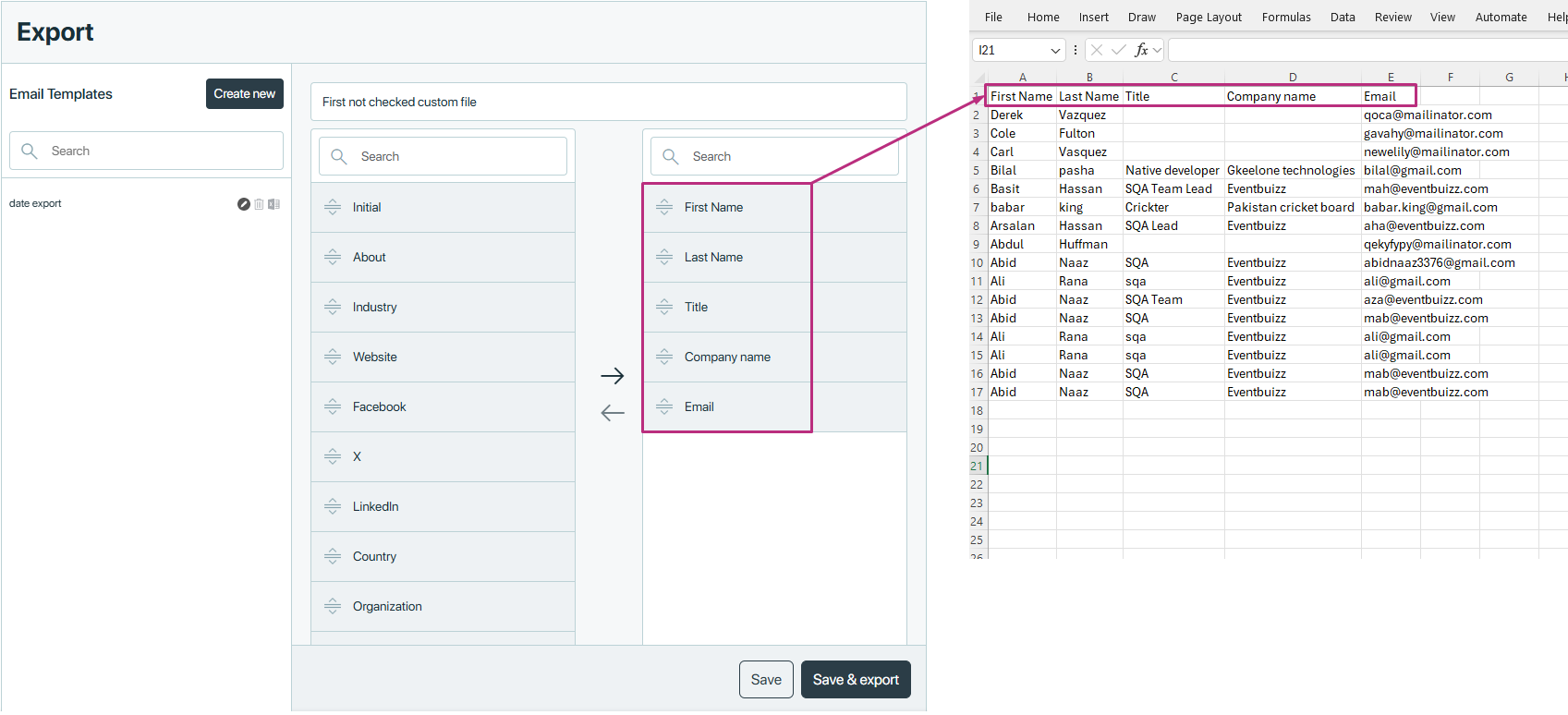Click the Save button
The image size is (1568, 715).
[766, 680]
